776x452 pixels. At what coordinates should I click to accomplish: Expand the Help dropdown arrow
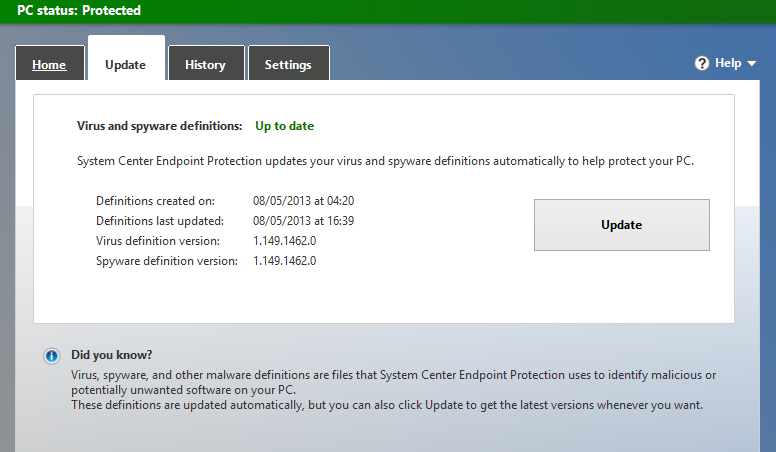[751, 63]
